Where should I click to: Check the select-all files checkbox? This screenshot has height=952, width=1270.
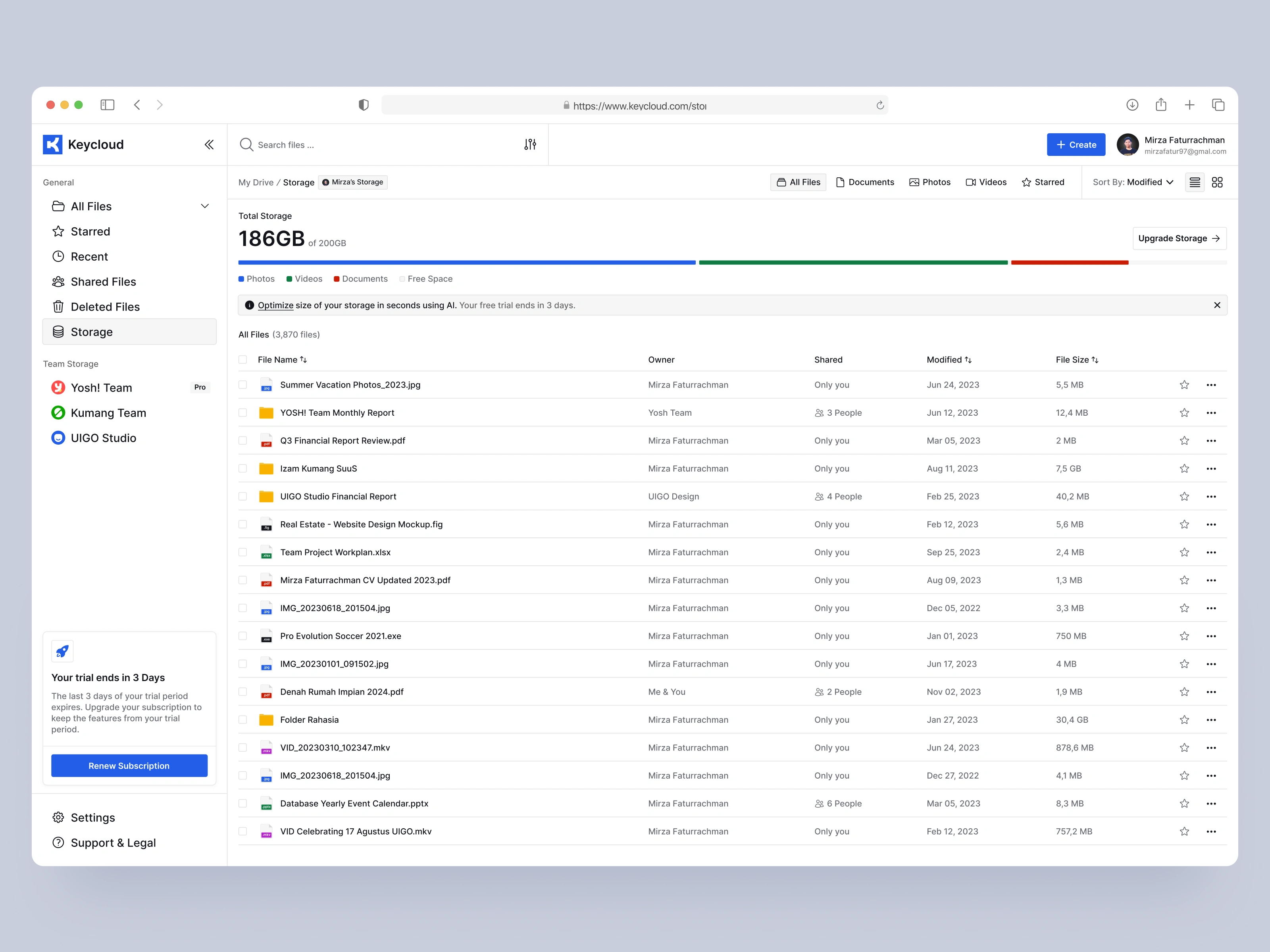pyautogui.click(x=243, y=360)
